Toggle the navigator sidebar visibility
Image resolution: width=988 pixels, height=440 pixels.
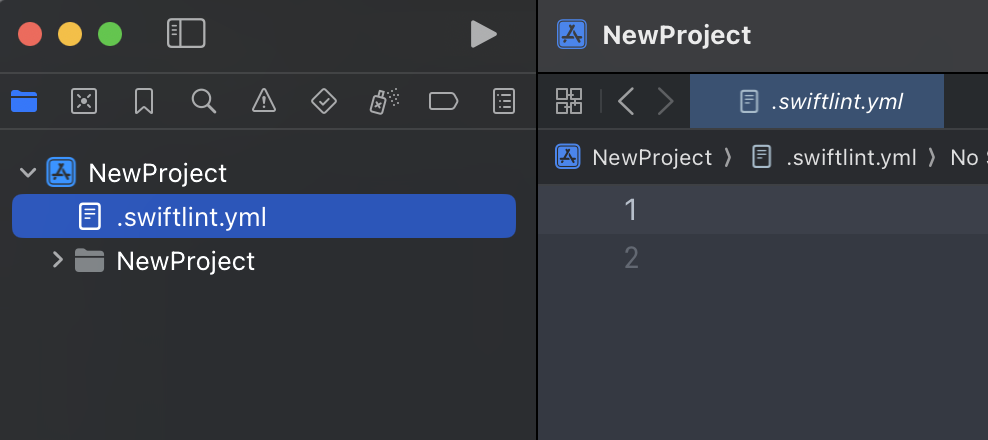coord(186,34)
